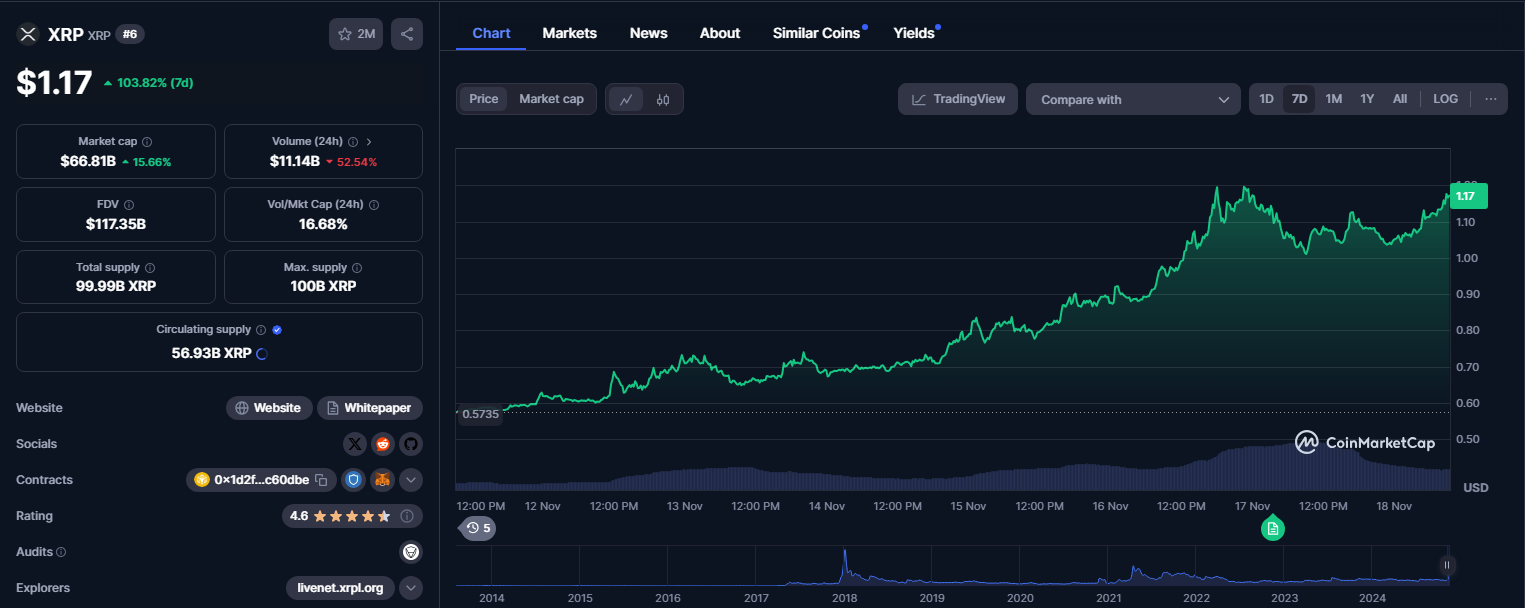Toggle chart to Market cap
Viewport: 1525px width, 608px height.
551,99
